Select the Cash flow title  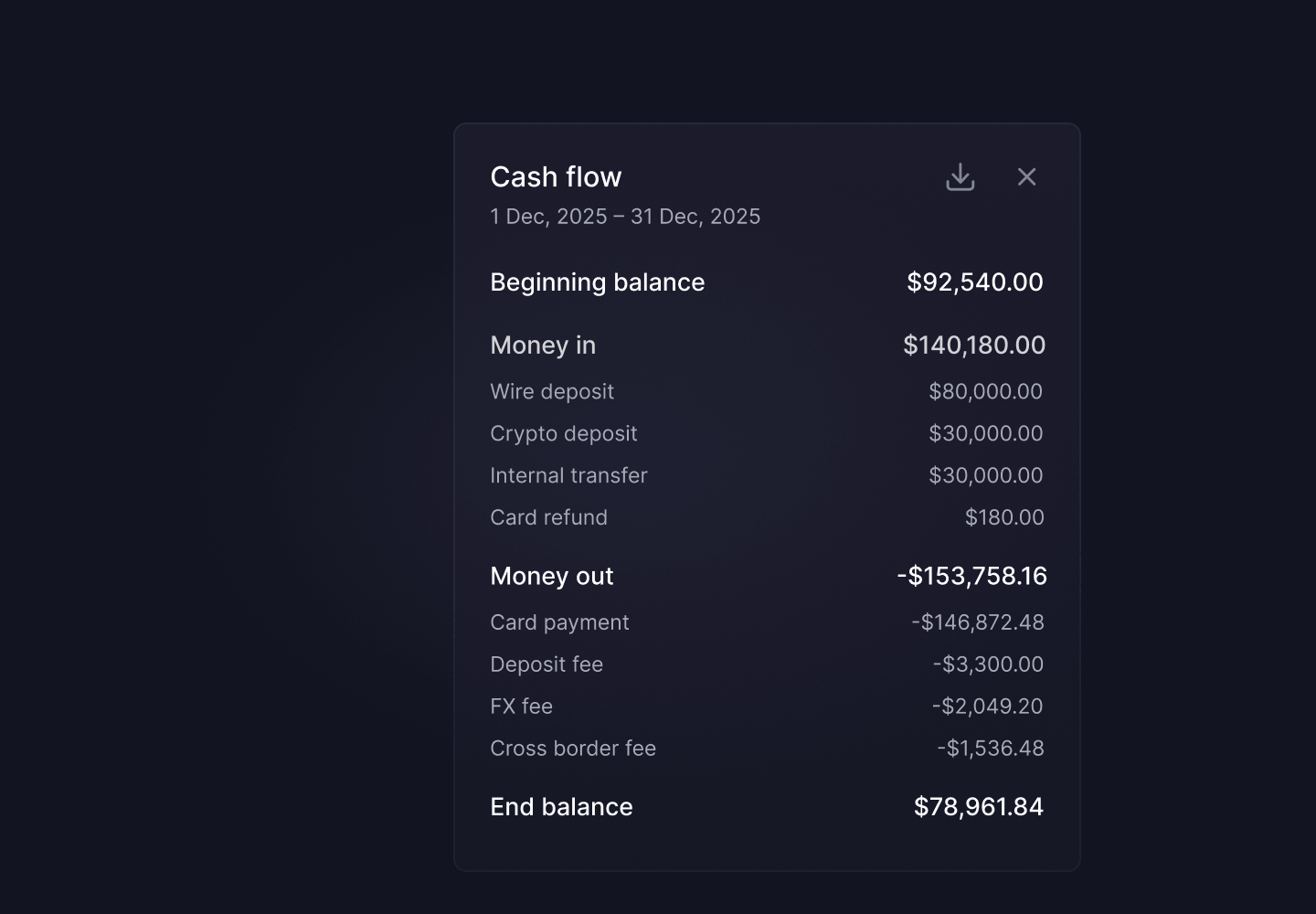click(556, 176)
